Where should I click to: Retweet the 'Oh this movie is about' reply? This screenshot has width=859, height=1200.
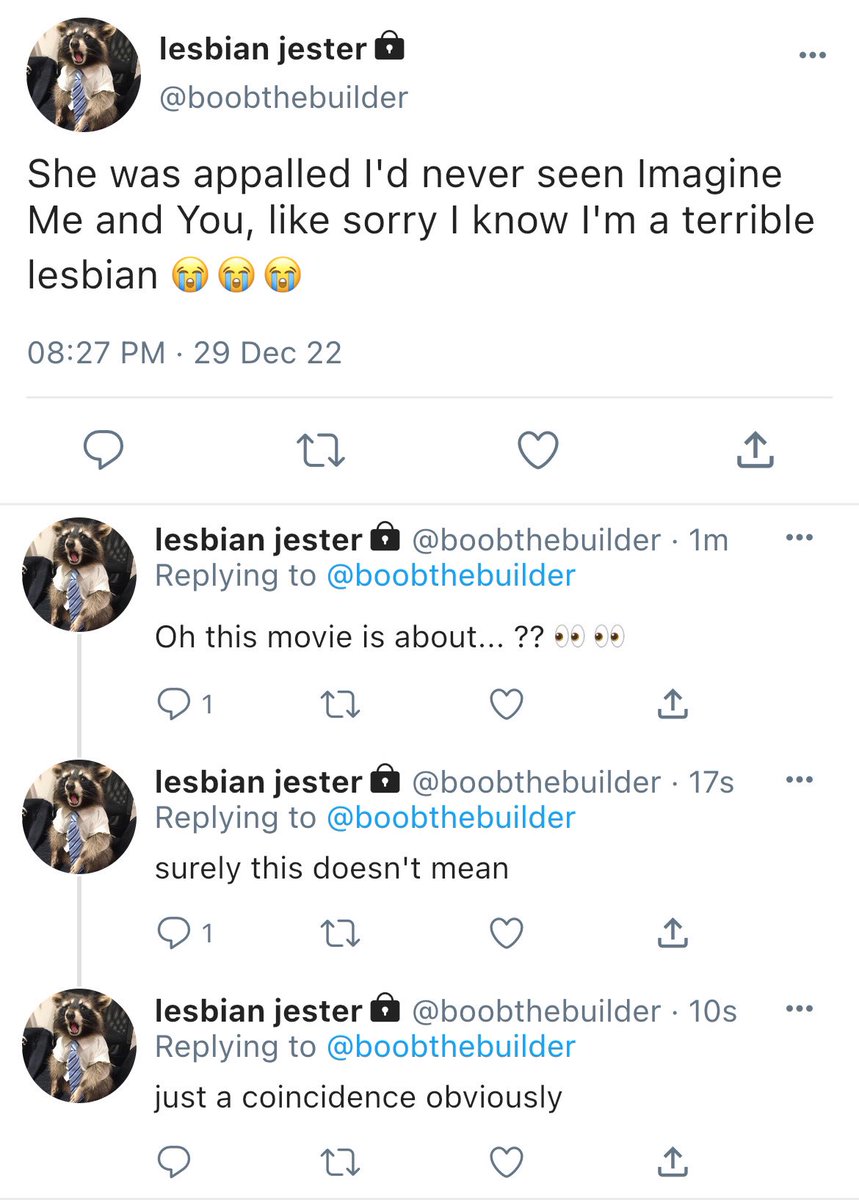343,705
